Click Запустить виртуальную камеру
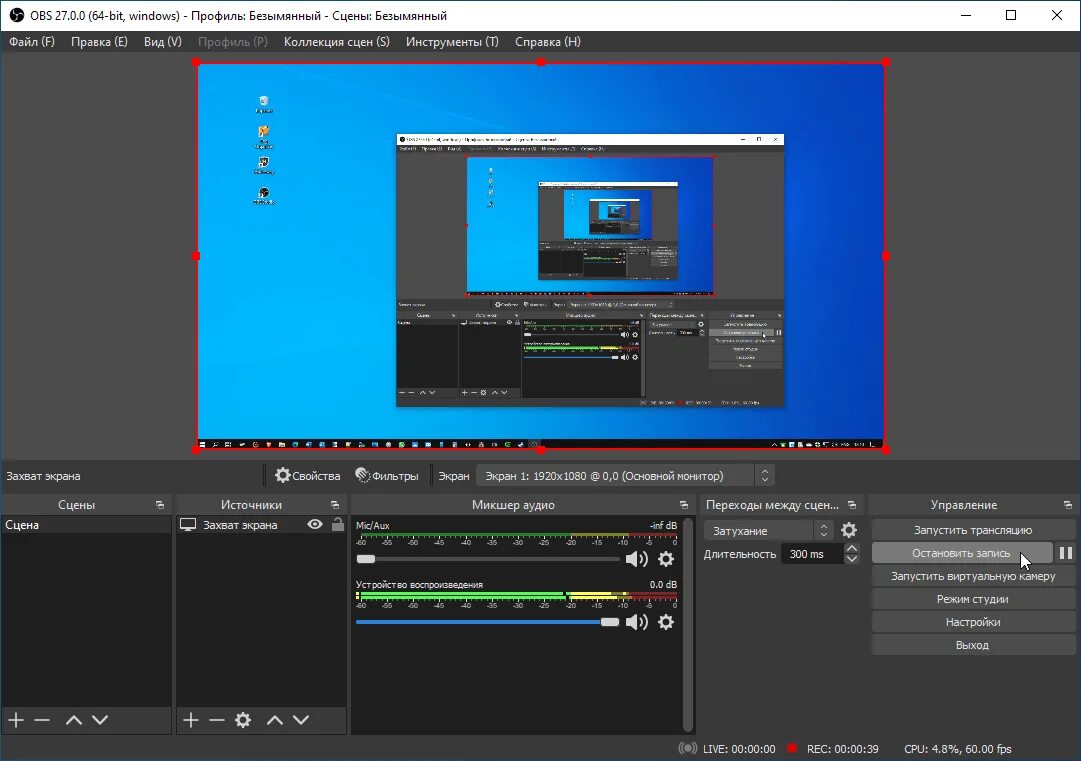Image resolution: width=1081 pixels, height=761 pixels. click(973, 576)
